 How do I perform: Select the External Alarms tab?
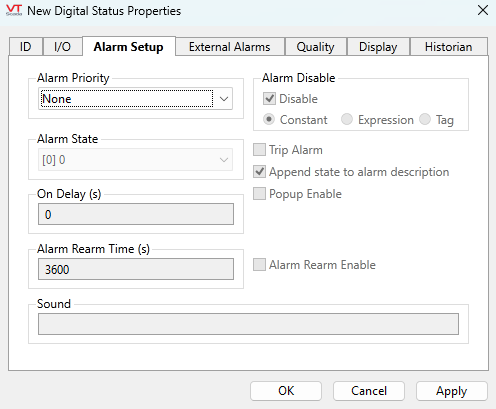[x=230, y=47]
